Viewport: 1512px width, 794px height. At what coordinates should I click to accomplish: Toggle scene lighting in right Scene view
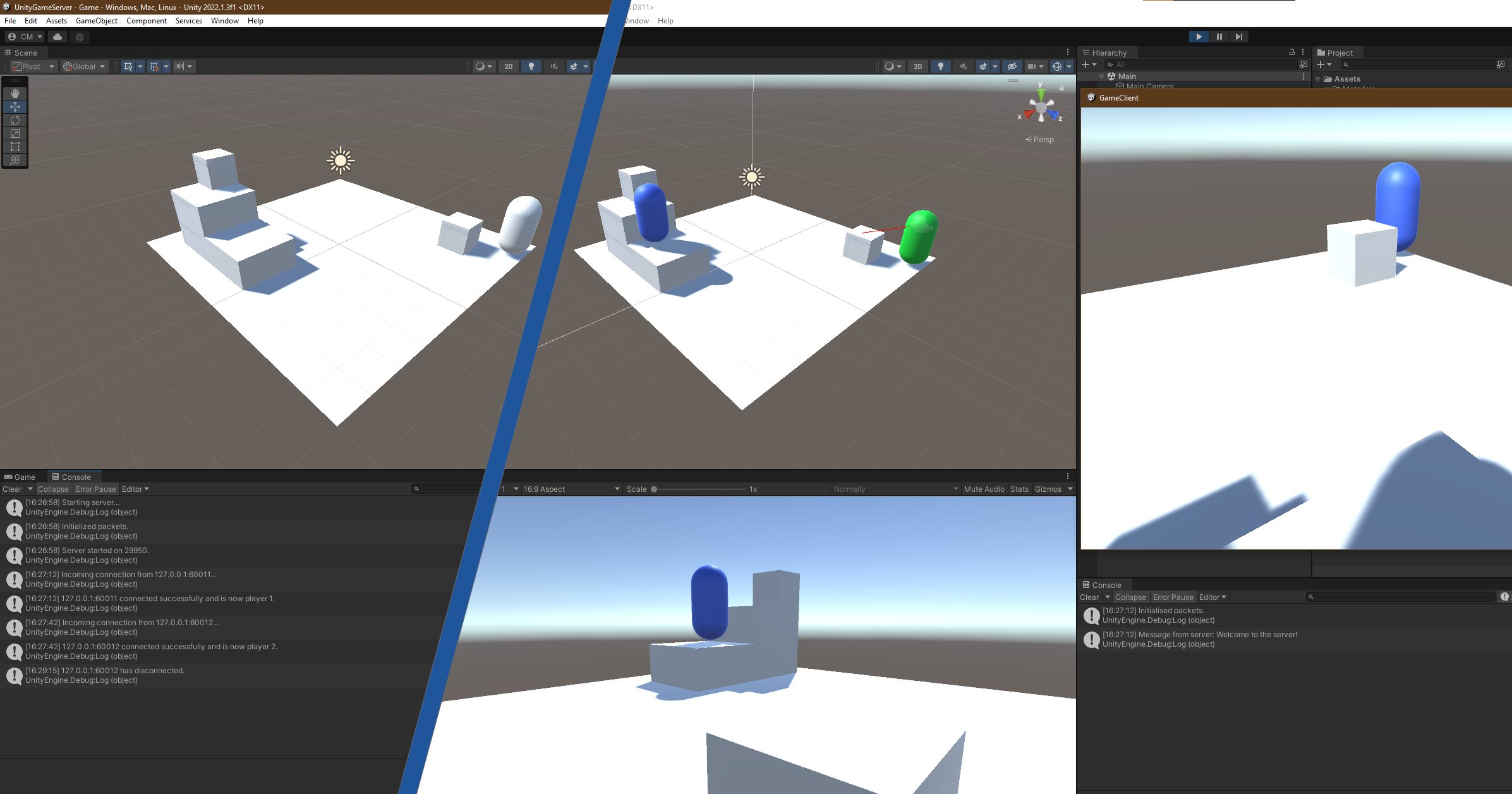tap(941, 66)
